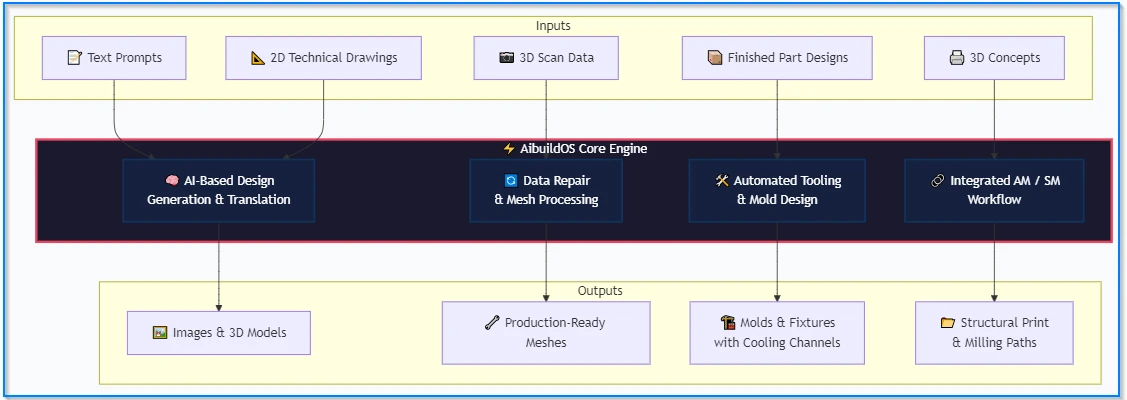The image size is (1127, 400).
Task: Click the ruler icon beside 2D Technical Drawings
Action: [258, 57]
